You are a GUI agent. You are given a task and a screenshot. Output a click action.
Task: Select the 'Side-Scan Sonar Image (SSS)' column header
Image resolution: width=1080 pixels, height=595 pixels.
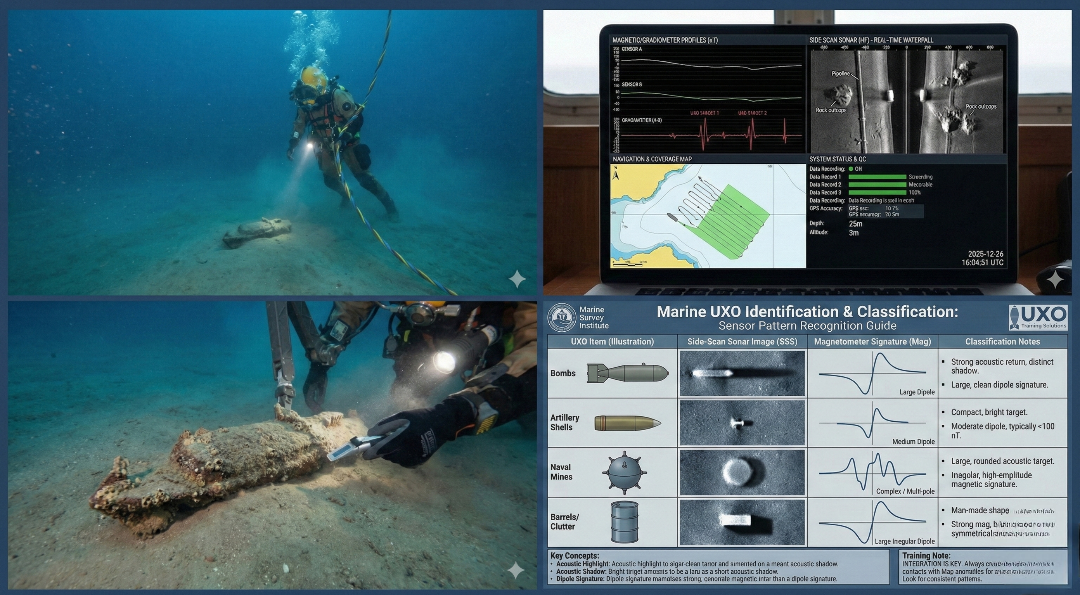pyautogui.click(x=742, y=342)
